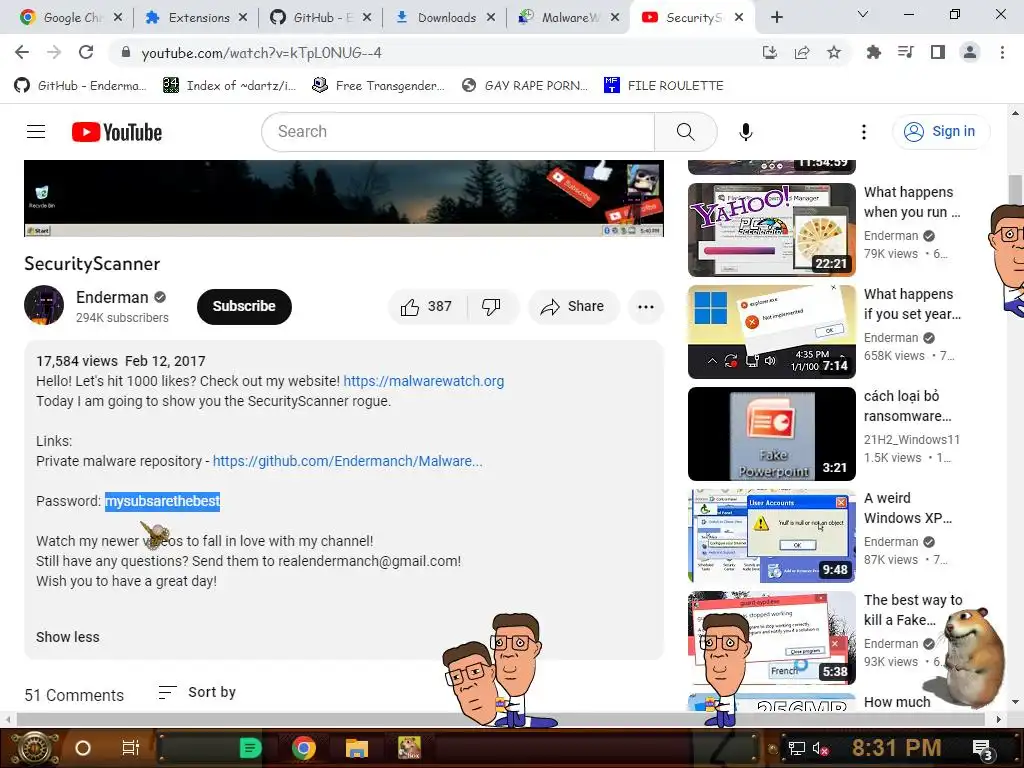Open FILE ROULETTE bookmark

[664, 86]
